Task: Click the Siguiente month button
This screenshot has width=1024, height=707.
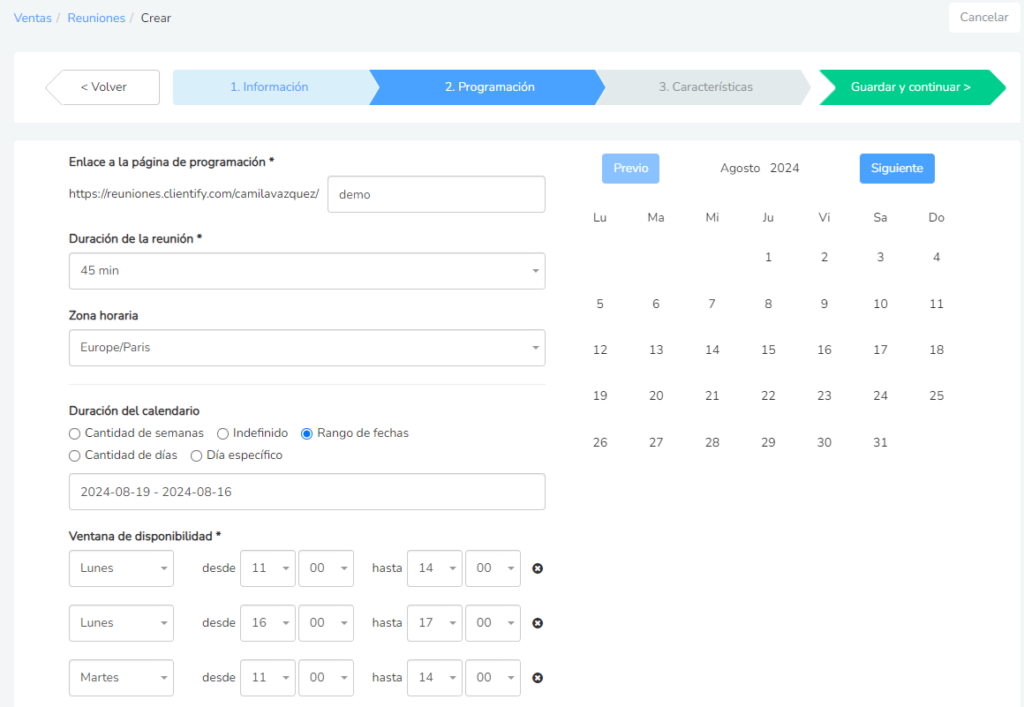Action: 897,168
